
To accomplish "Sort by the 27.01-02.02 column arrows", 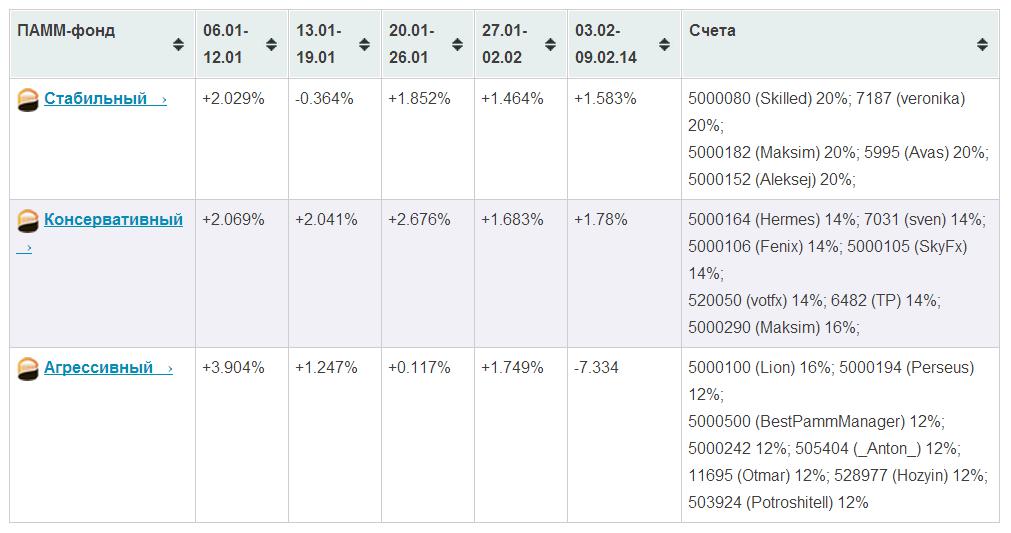I will pyautogui.click(x=550, y=44).
